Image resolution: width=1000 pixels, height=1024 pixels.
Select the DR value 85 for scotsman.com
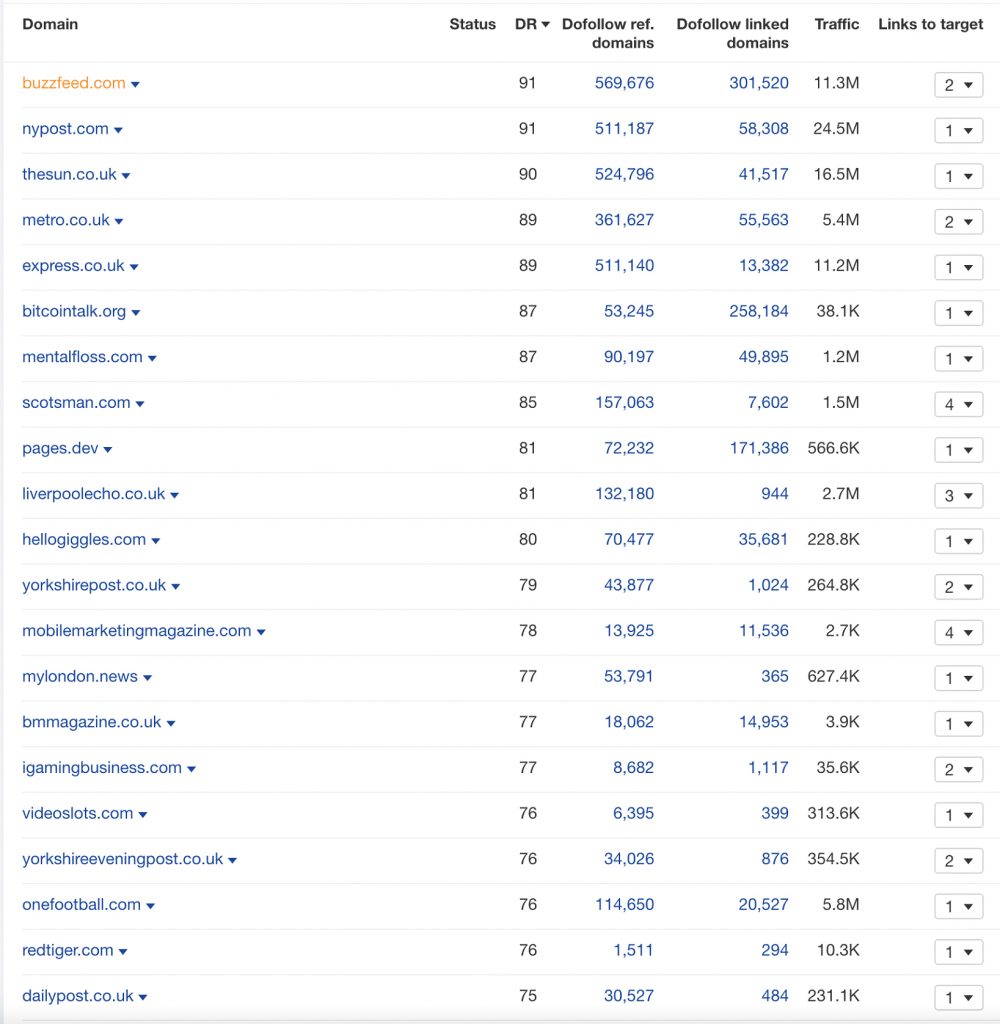click(x=528, y=403)
